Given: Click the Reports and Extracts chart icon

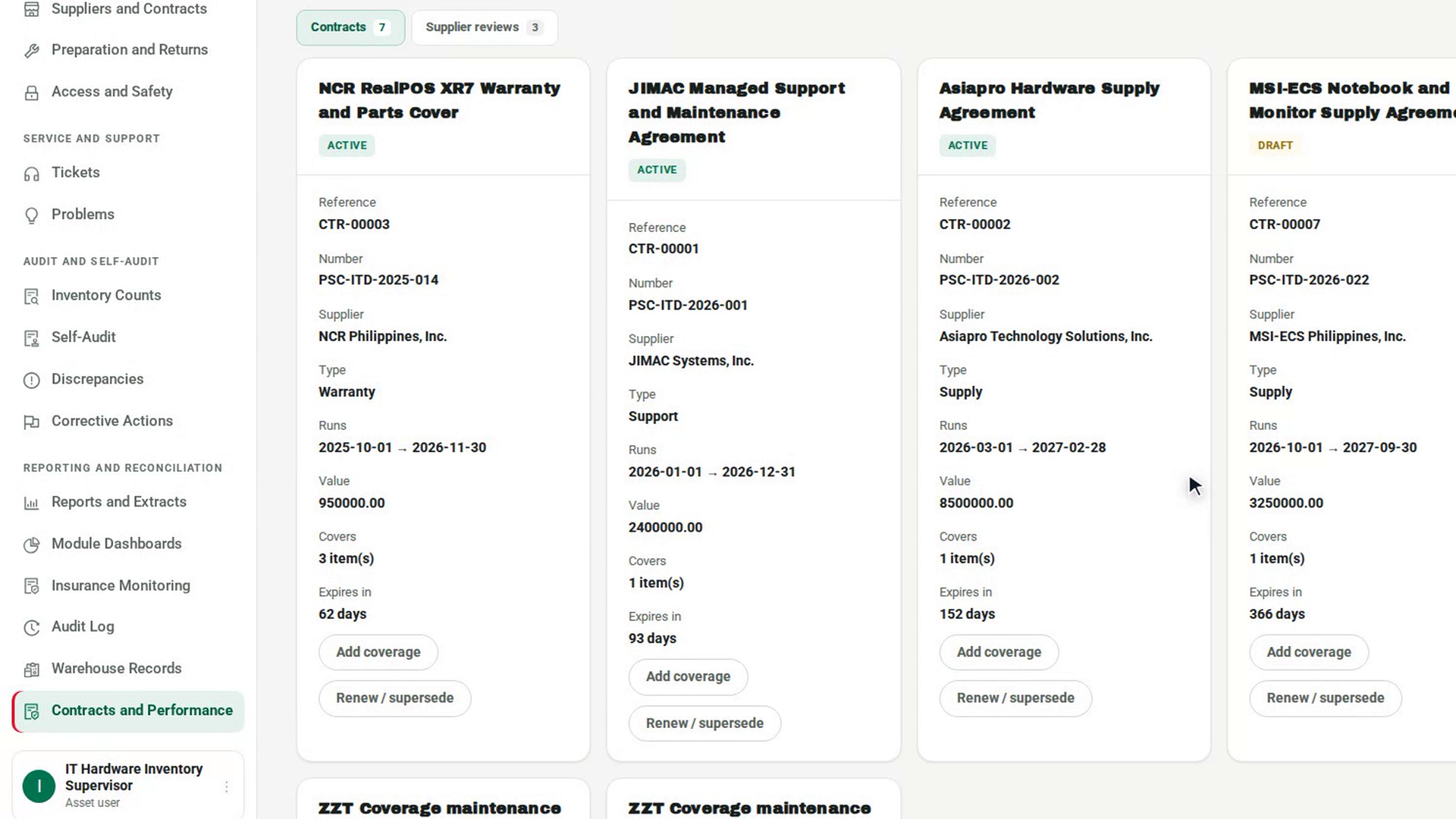Looking at the screenshot, I should click(x=31, y=503).
